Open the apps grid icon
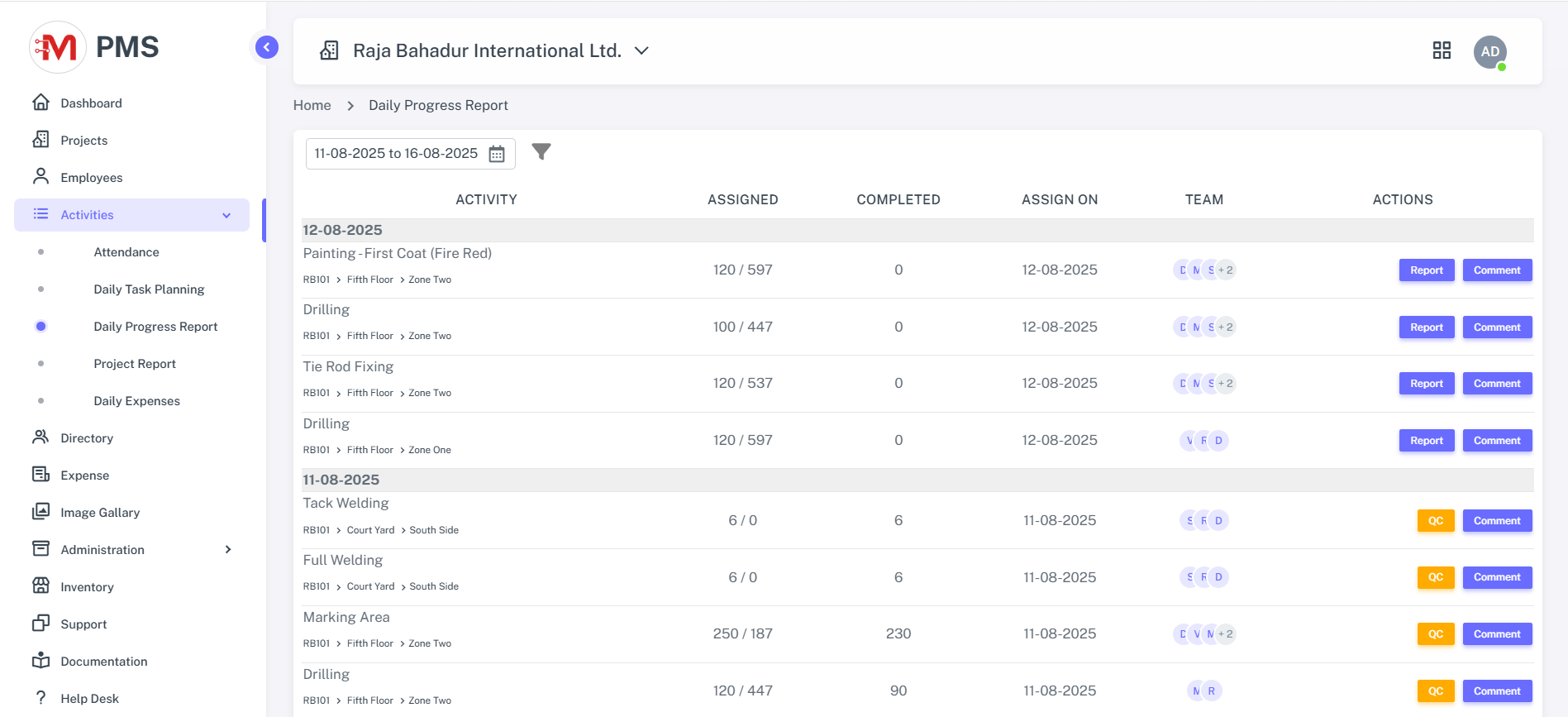 pyautogui.click(x=1442, y=51)
